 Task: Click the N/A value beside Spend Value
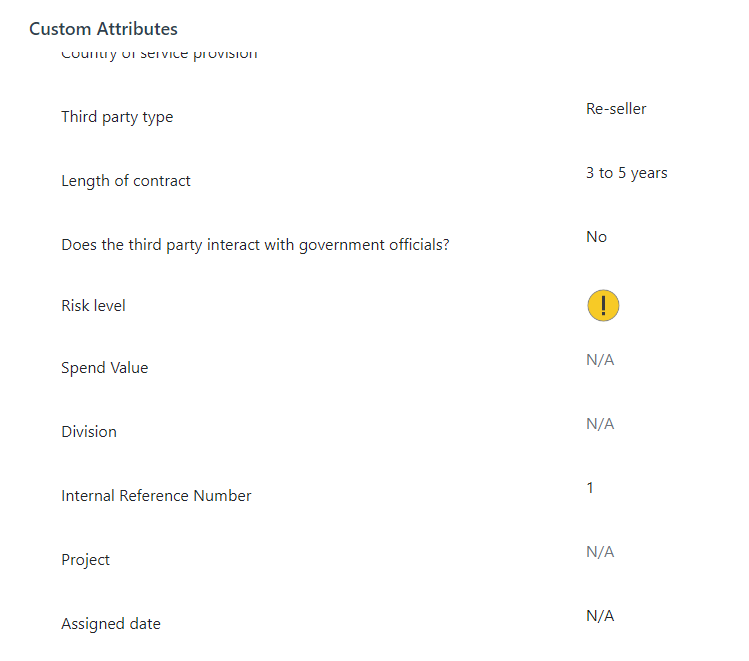tap(600, 360)
